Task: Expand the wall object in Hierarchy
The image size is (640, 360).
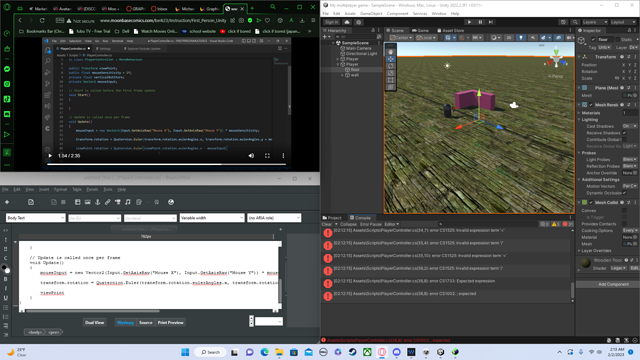Action: pos(342,75)
